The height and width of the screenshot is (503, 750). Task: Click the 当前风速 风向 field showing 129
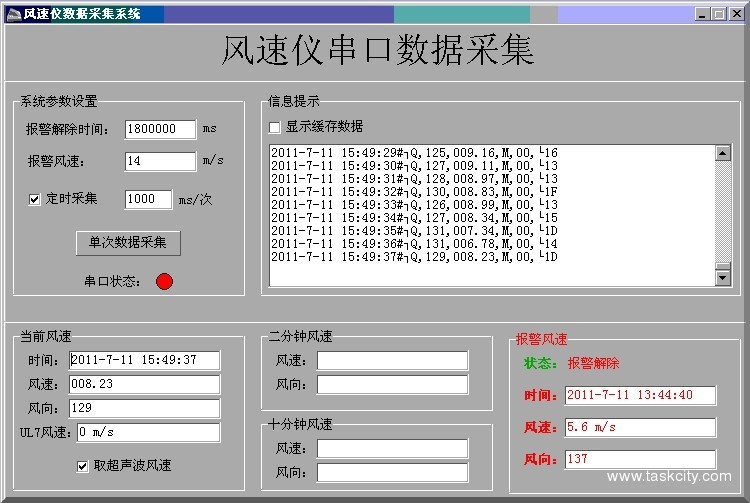tap(144, 408)
